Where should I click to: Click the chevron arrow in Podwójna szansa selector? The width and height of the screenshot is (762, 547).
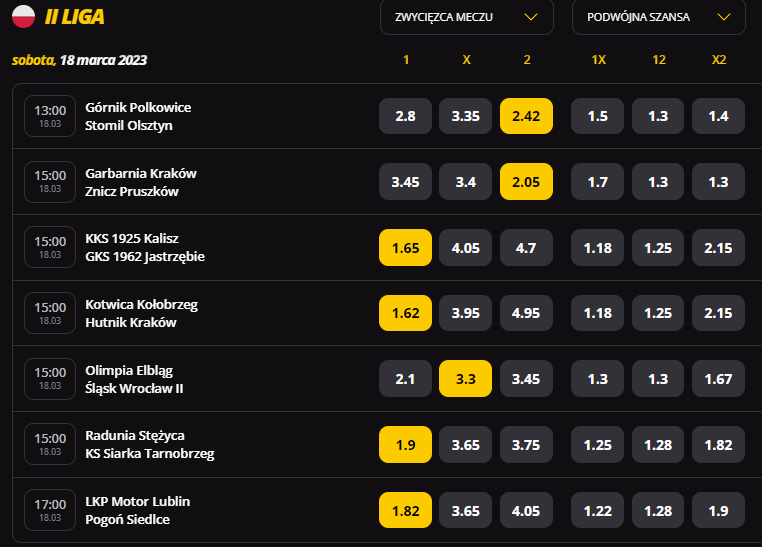[724, 17]
